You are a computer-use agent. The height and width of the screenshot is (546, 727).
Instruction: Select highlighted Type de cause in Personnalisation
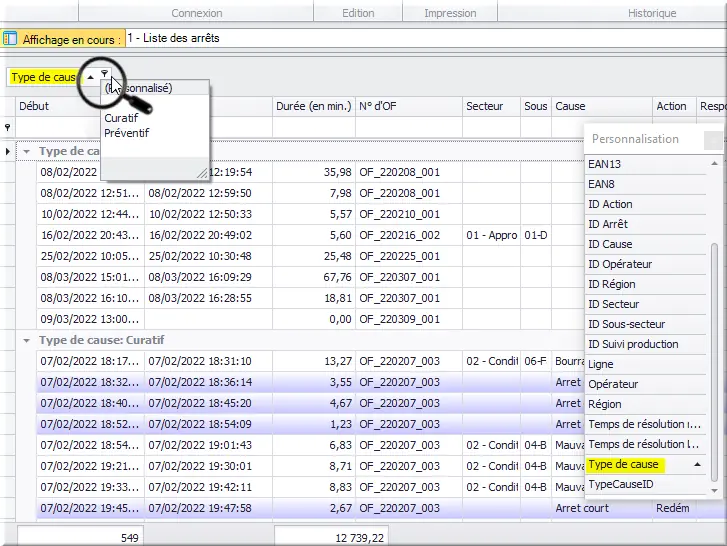click(645, 464)
